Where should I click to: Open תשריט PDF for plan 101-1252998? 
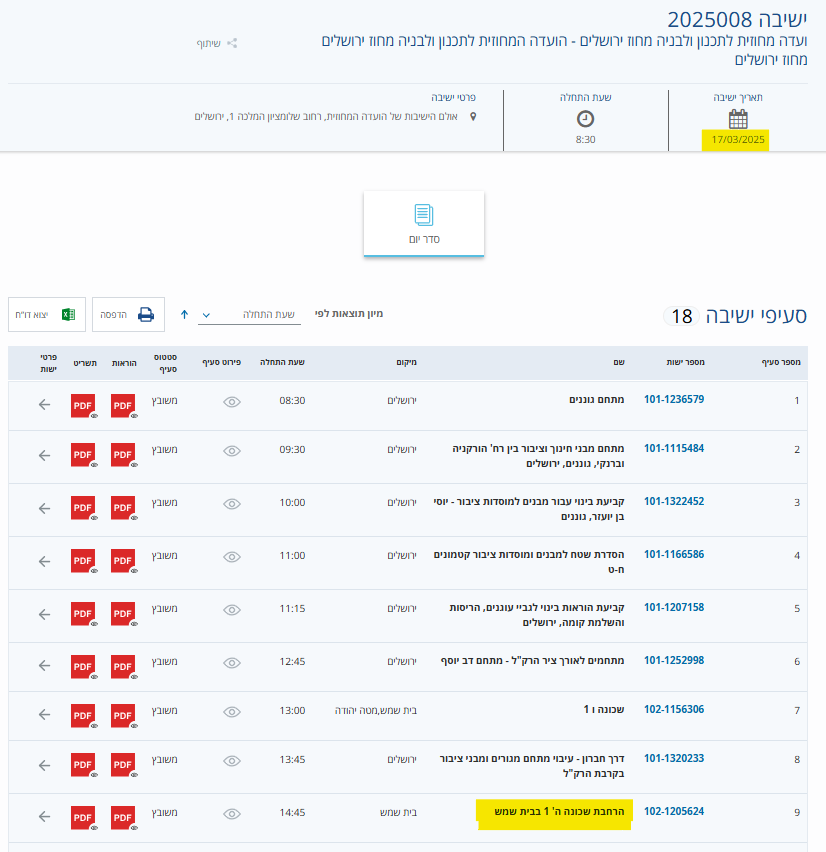coord(83,667)
